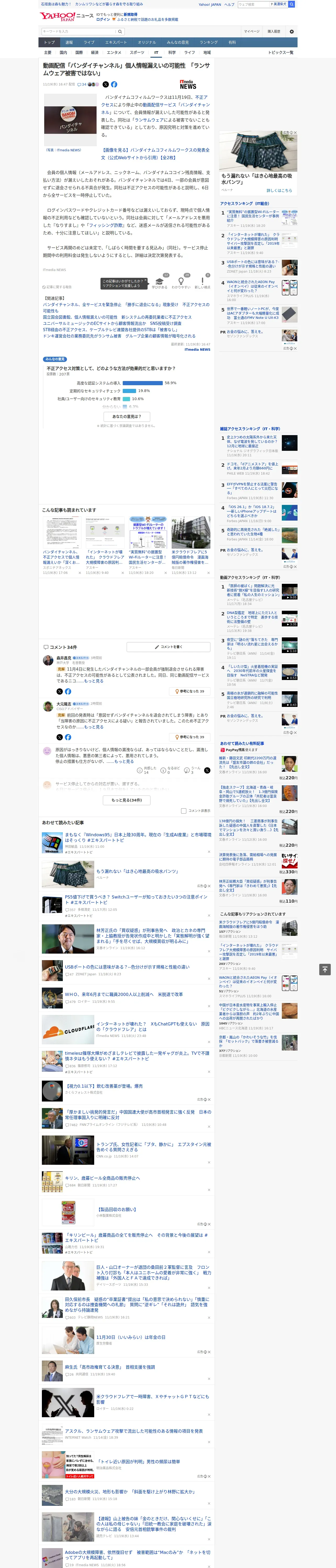The width and height of the screenshot is (336, 1568).
Task: Click the ITmedia NEWS logo beside the headline
Action: [x=188, y=85]
